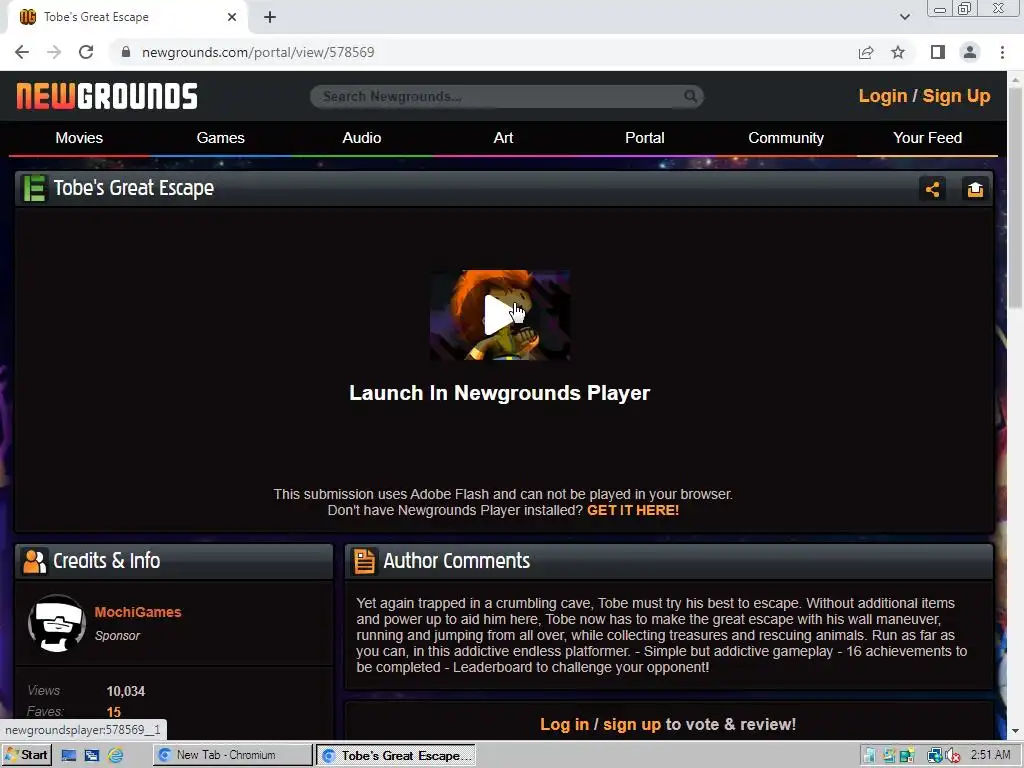Click the address bar URL
Image resolution: width=1024 pixels, height=768 pixels.
258,52
